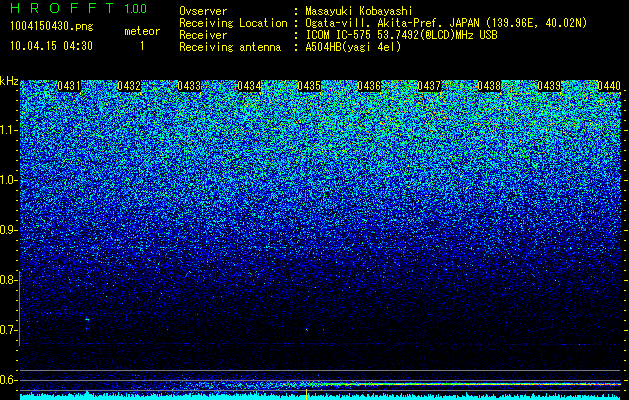Click the observer name Masayuki Kobayashi

359,12
